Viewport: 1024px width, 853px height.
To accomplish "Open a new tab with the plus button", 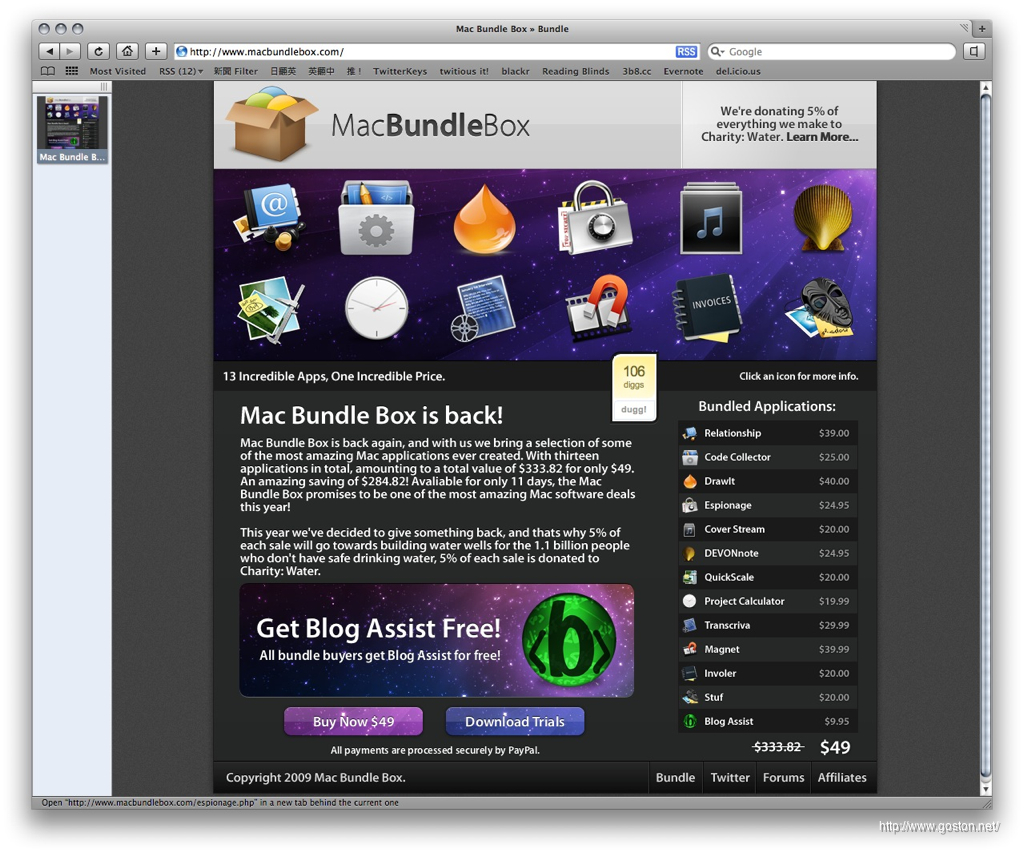I will pyautogui.click(x=982, y=28).
